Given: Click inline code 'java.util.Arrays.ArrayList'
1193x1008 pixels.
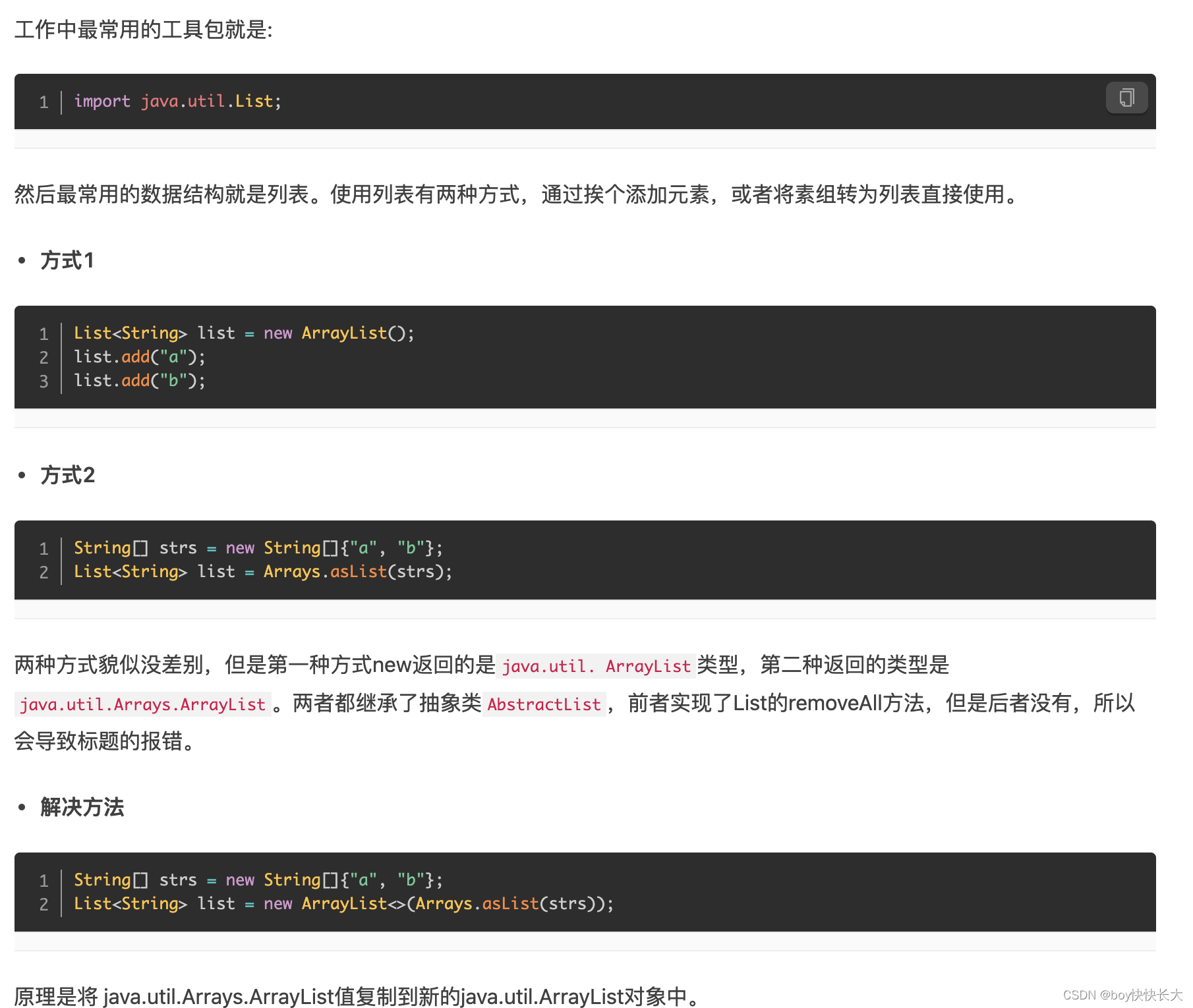Looking at the screenshot, I should tap(142, 704).
